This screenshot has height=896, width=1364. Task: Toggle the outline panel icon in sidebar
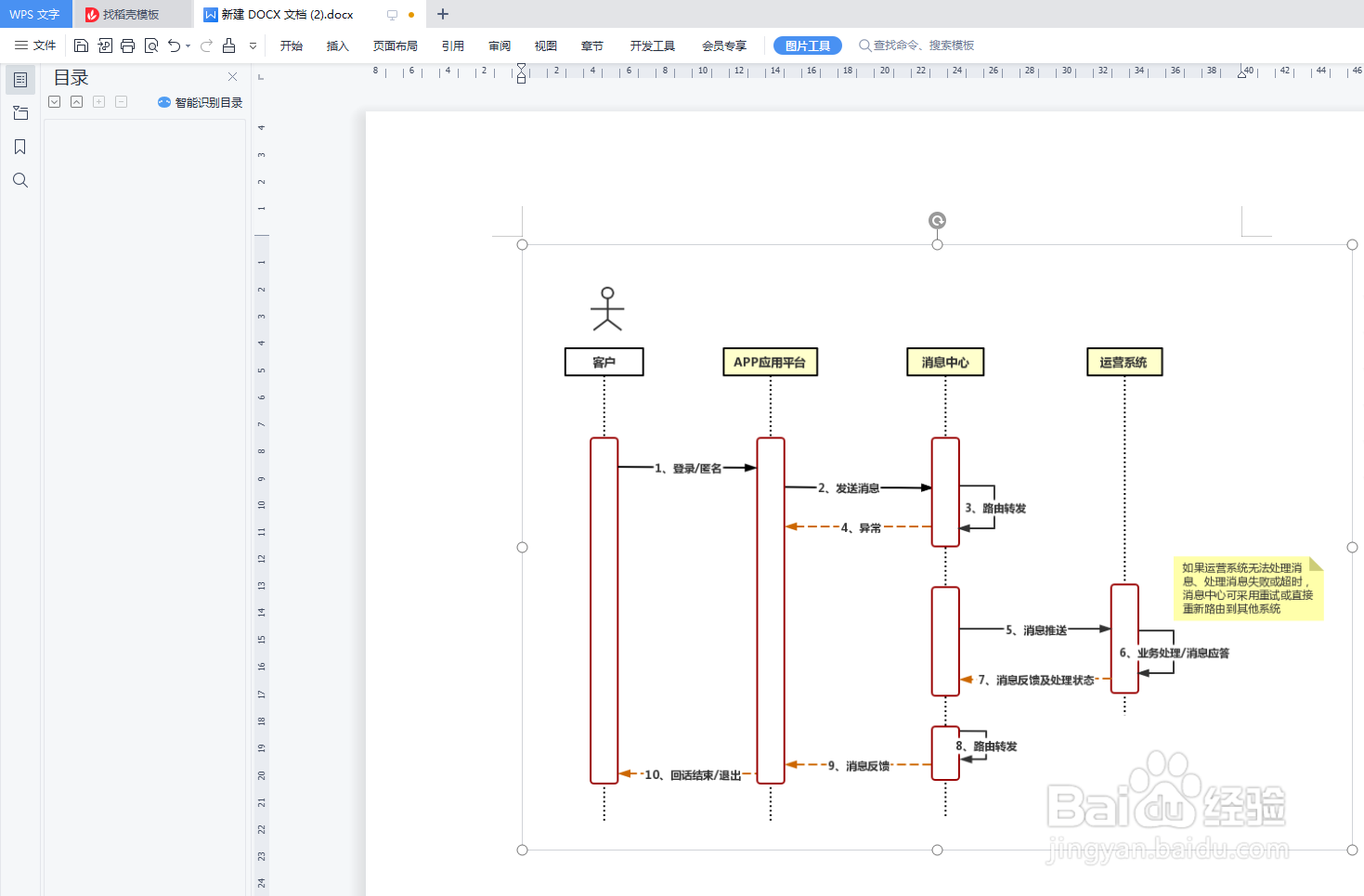pyautogui.click(x=20, y=80)
